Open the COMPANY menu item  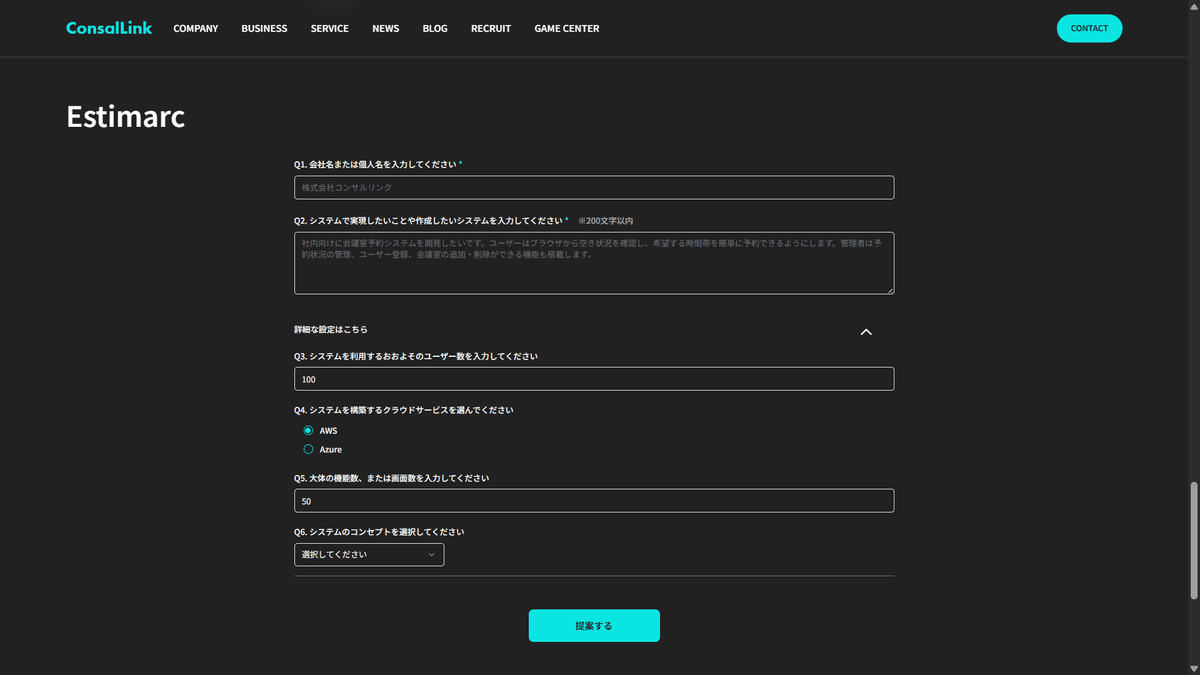pos(195,28)
